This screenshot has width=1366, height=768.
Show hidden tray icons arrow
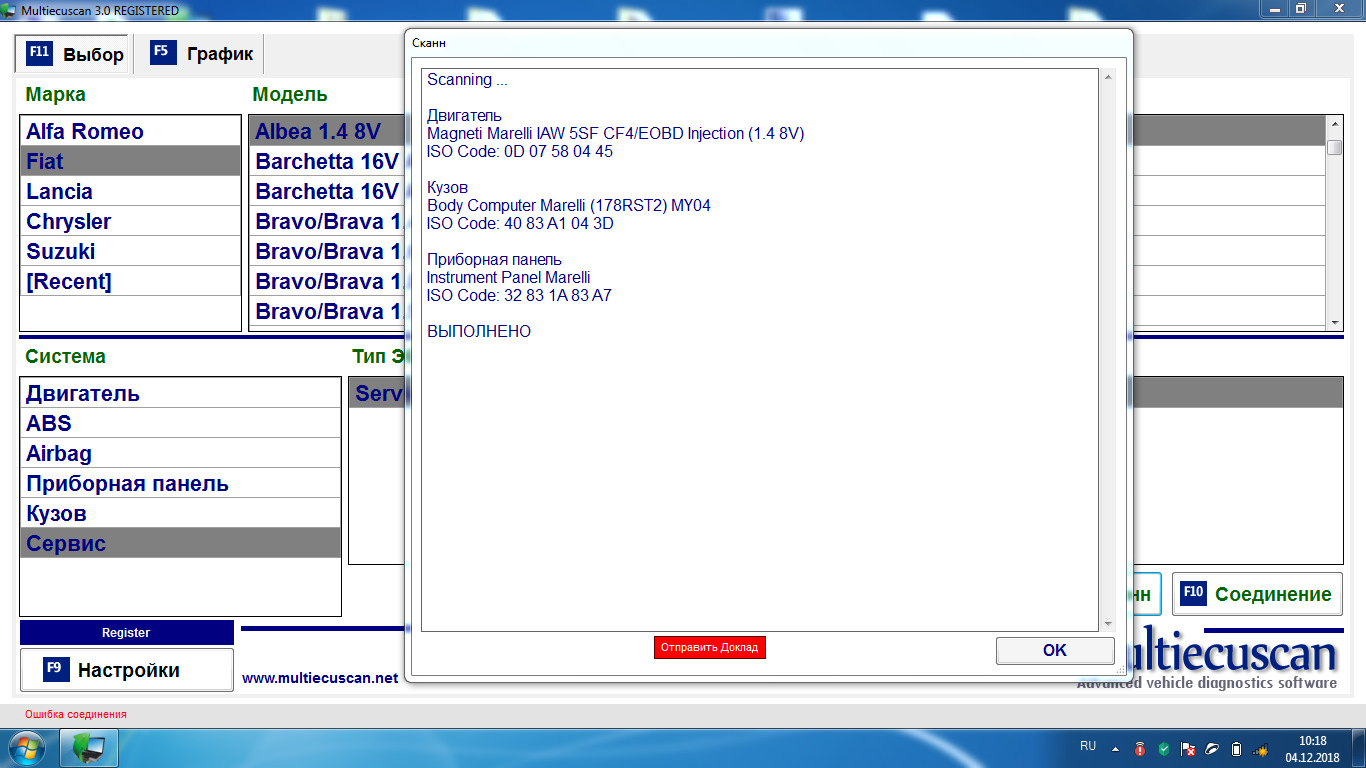tap(1115, 748)
